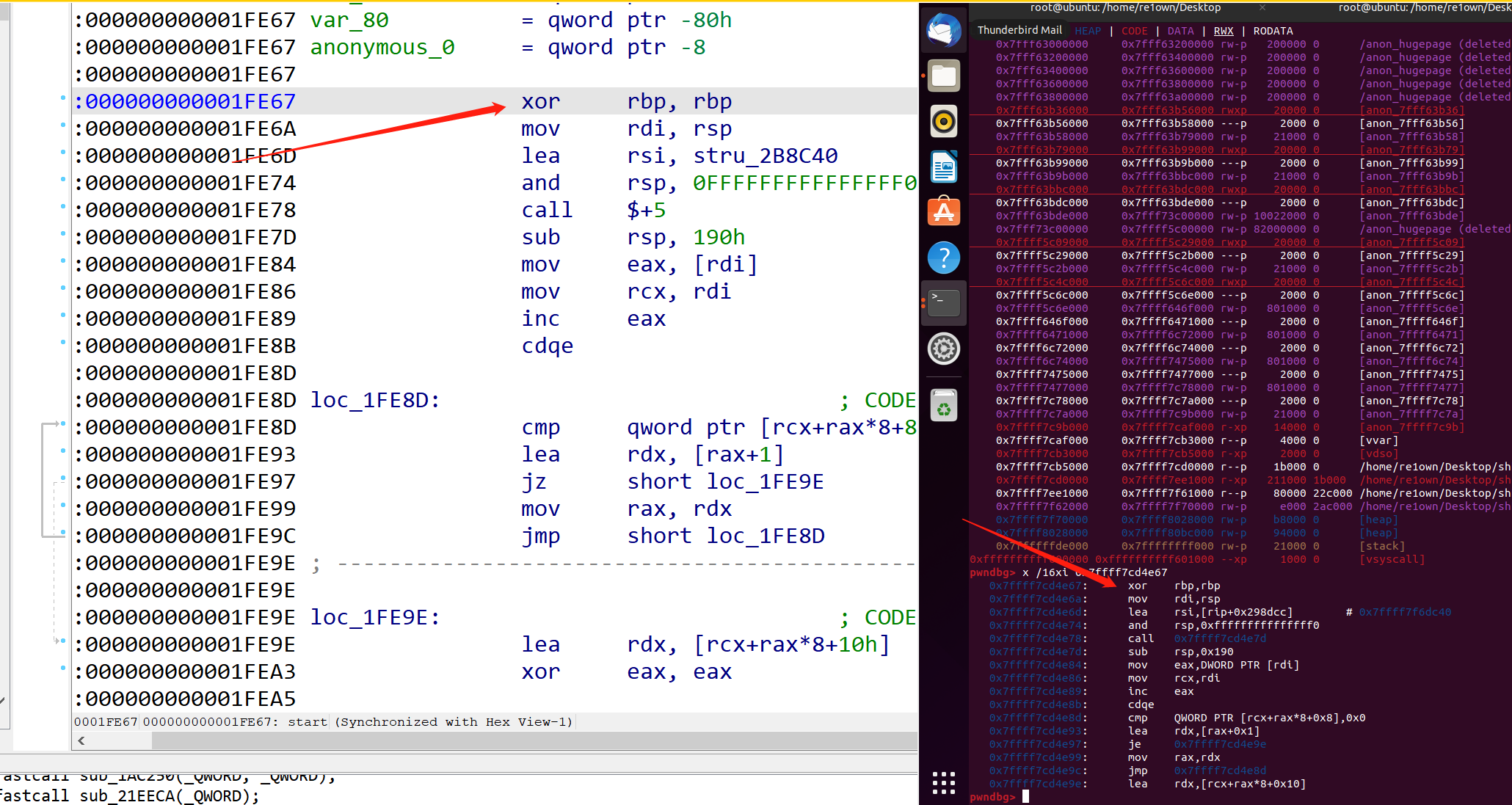This screenshot has height=805, width=1512.
Task: Open the Trash icon in dock
Action: 944,405
